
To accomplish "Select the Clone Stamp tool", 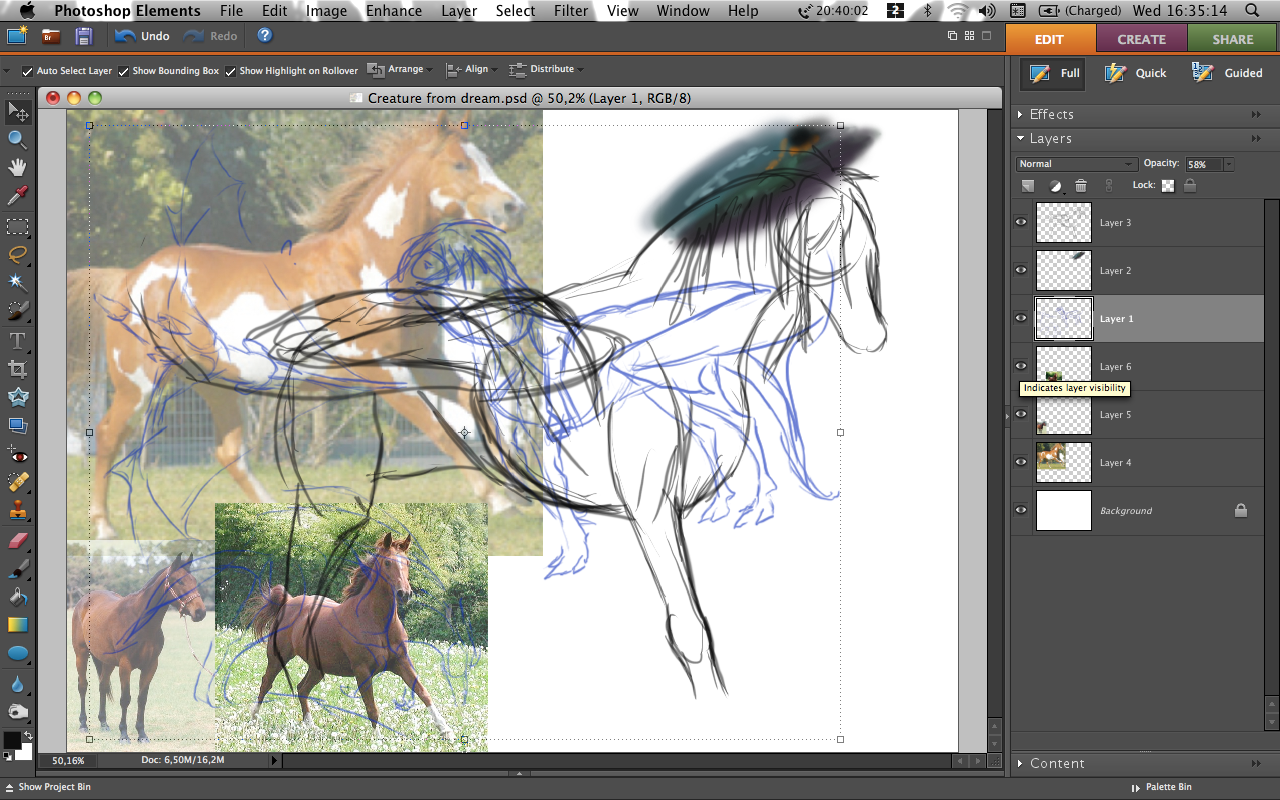I will pyautogui.click(x=17, y=512).
